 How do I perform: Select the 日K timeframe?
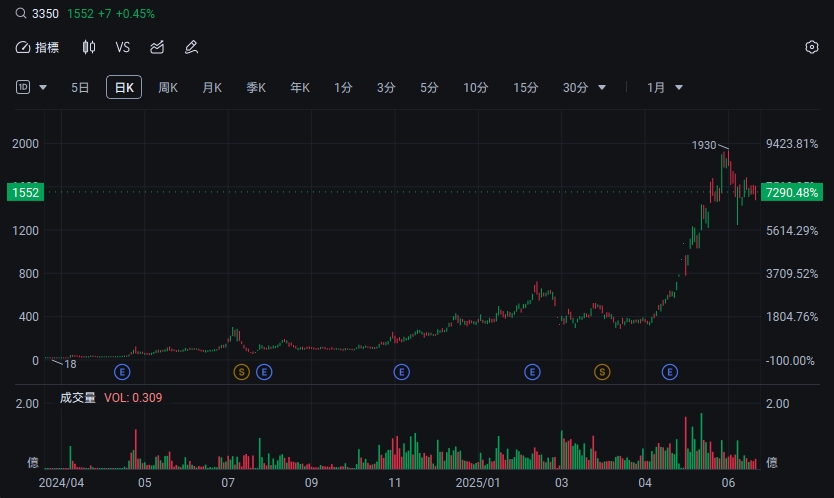point(124,88)
